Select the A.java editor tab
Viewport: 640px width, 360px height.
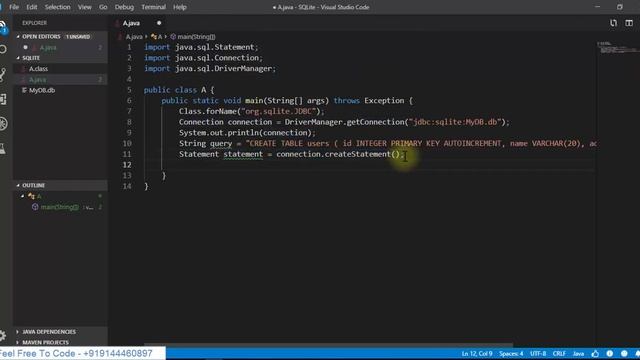pos(131,23)
